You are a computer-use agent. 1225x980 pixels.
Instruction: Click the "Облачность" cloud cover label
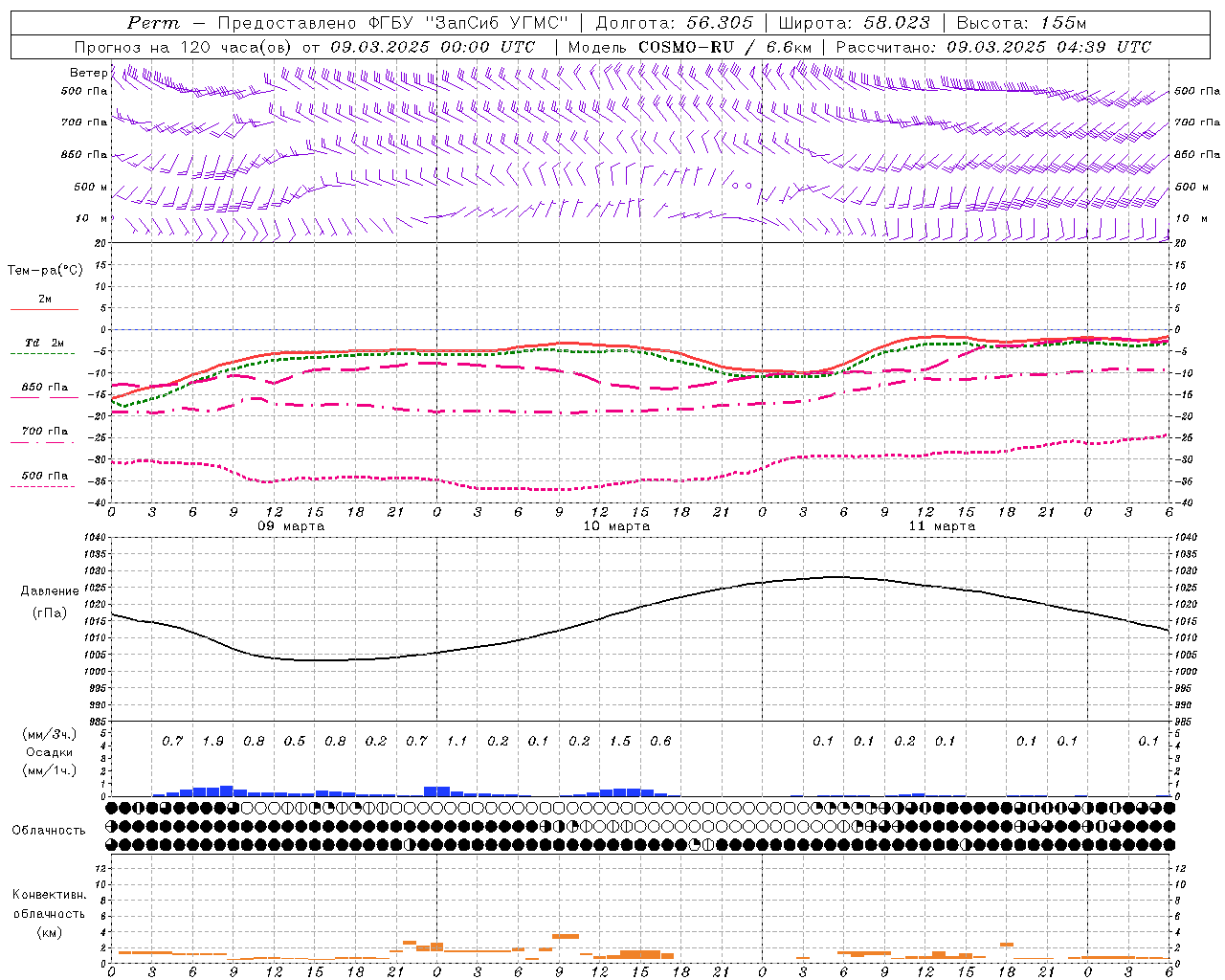click(x=49, y=830)
